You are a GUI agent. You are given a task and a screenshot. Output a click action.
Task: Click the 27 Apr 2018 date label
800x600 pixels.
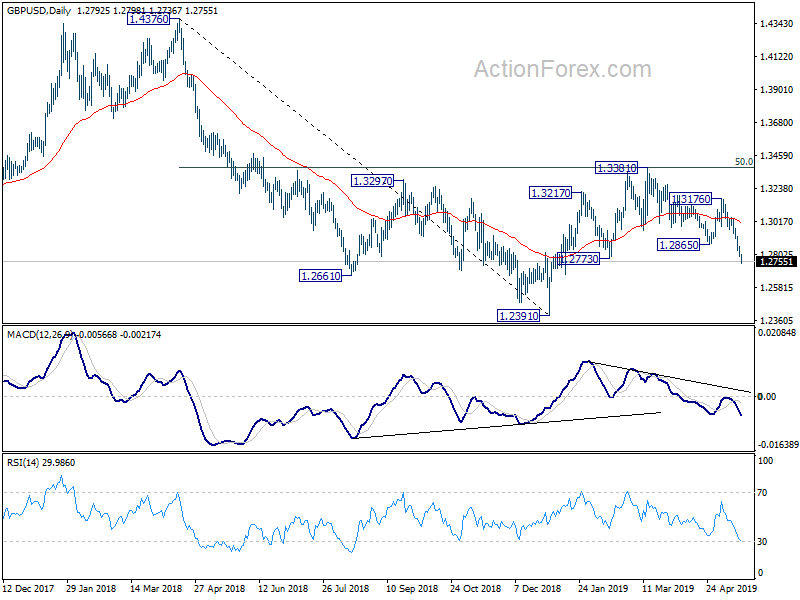(x=219, y=588)
